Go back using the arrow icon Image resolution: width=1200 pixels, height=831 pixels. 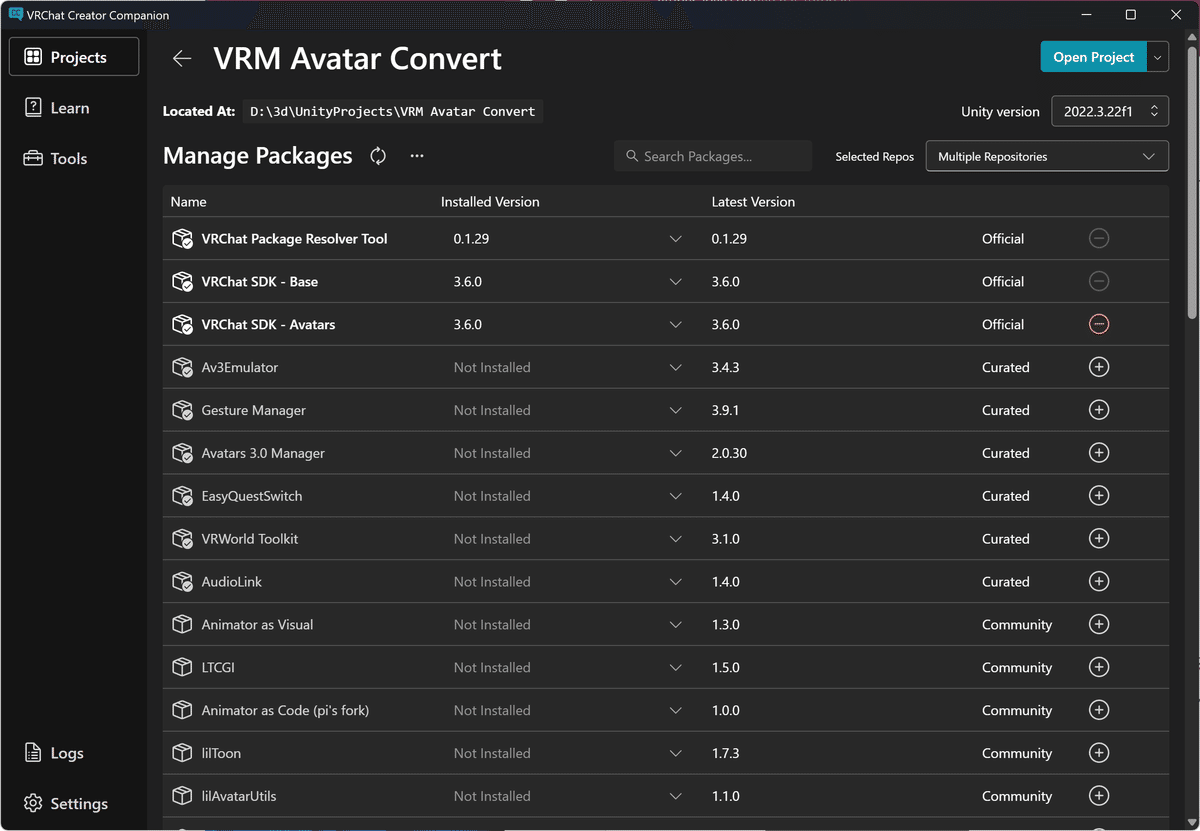coord(182,58)
